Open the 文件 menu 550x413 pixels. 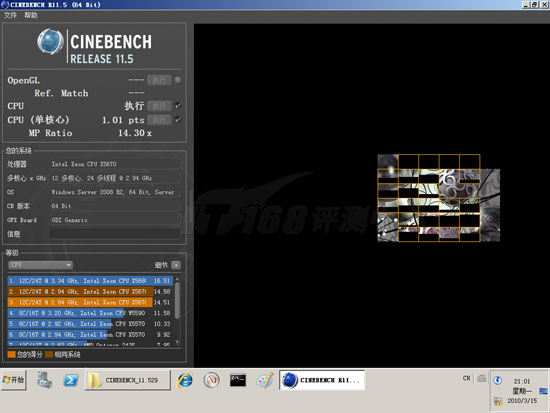10,15
